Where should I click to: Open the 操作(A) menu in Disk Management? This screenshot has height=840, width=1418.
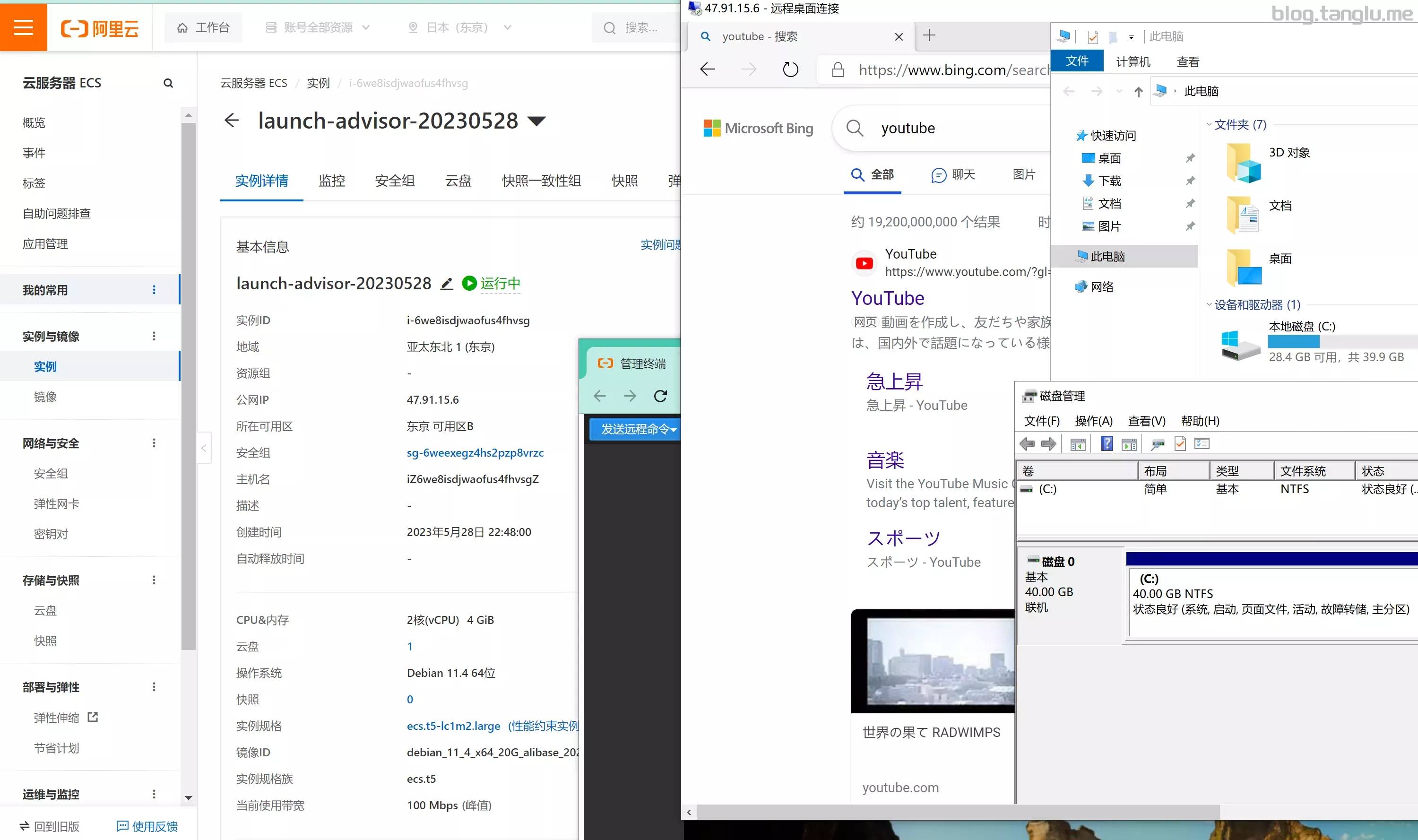[x=1093, y=421]
